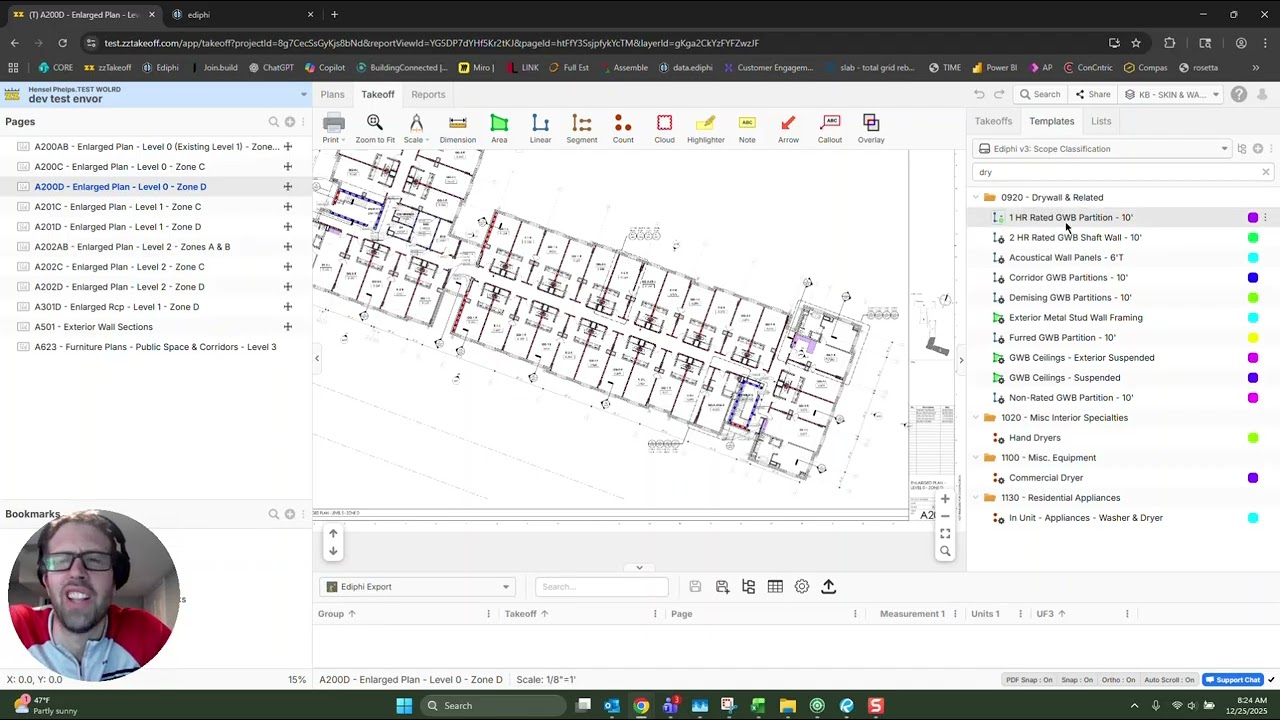This screenshot has height=720, width=1280.
Task: Toggle PDF Snap setting
Action: [x=1029, y=680]
